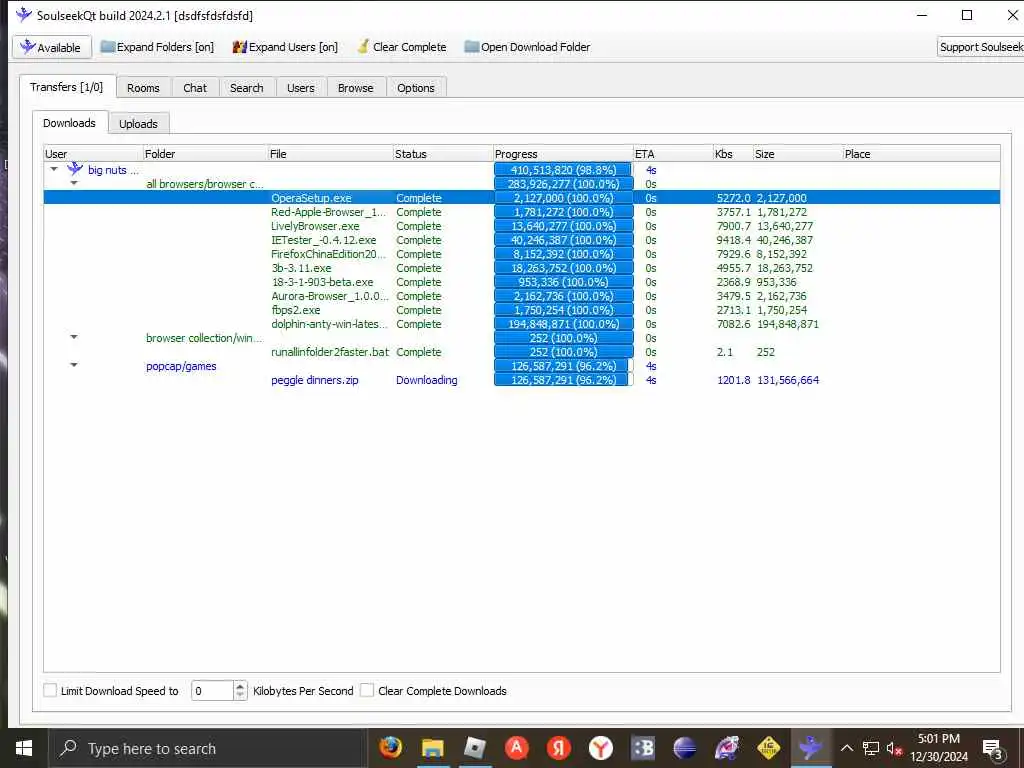Open the notification center icon

tap(993, 749)
